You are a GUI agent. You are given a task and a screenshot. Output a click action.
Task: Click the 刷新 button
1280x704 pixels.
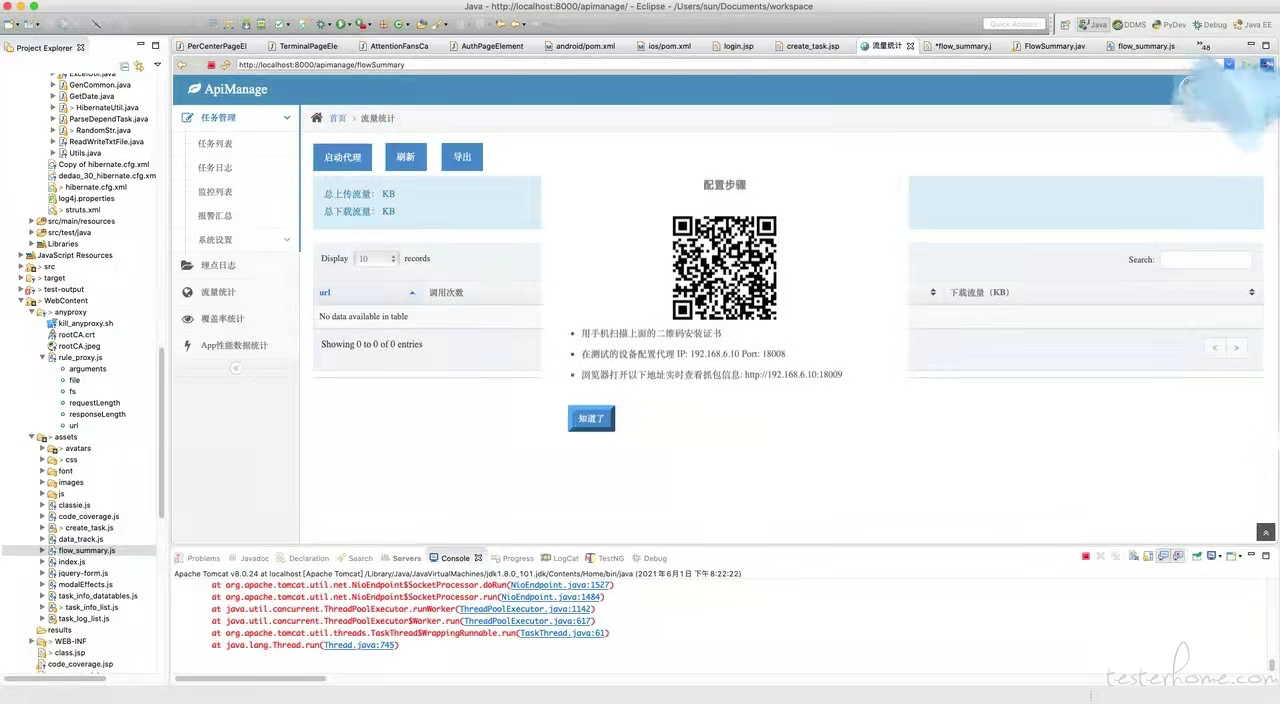406,157
